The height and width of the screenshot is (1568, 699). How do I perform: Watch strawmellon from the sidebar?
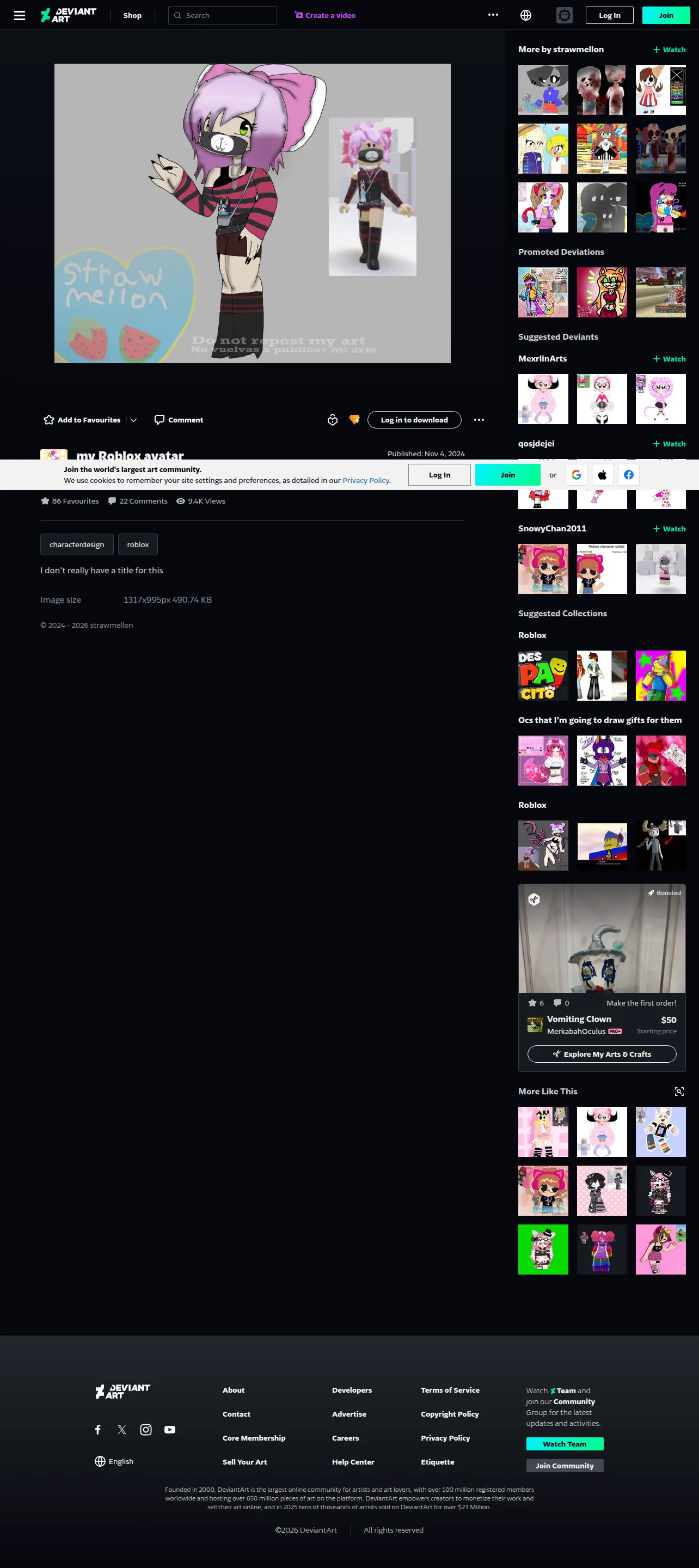[x=669, y=50]
